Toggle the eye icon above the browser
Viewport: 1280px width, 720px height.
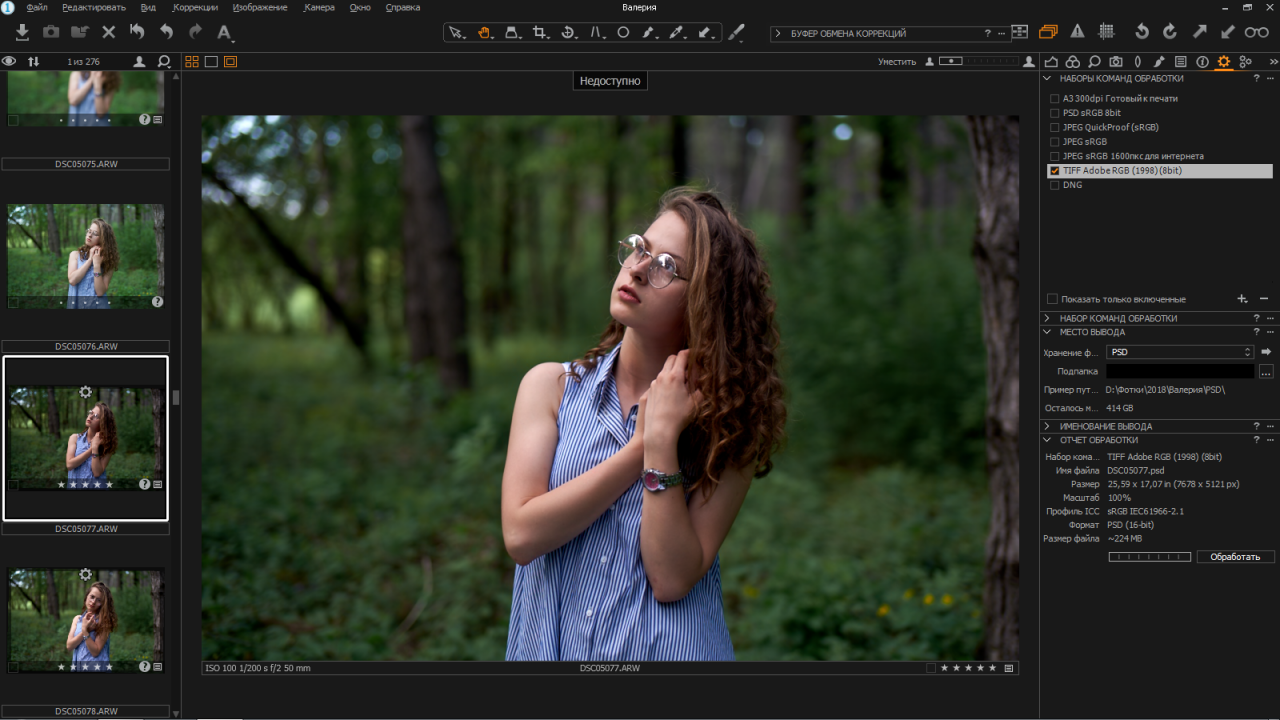click(9, 62)
